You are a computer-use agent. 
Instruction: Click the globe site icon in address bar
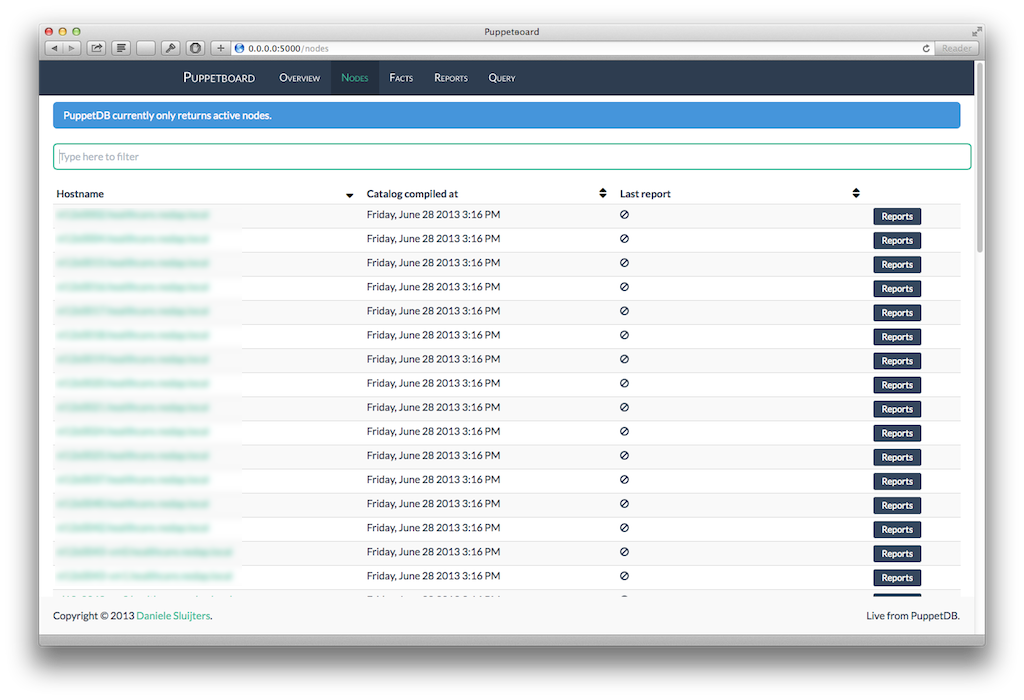click(240, 48)
